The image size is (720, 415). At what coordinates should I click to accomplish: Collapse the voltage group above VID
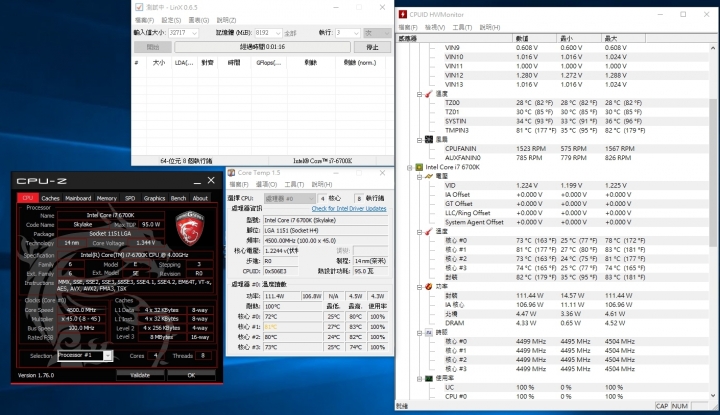click(419, 177)
